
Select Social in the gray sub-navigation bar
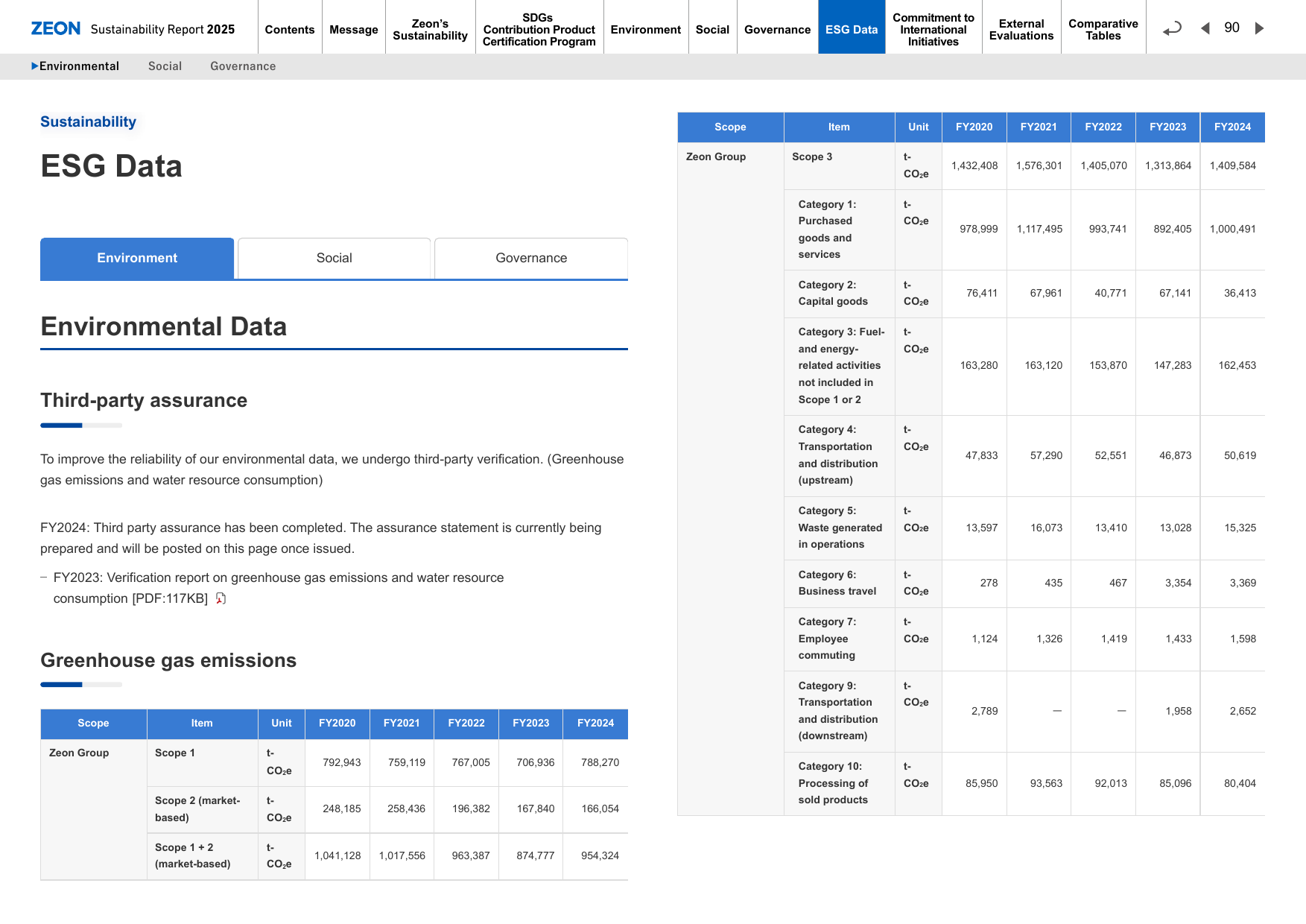point(165,66)
